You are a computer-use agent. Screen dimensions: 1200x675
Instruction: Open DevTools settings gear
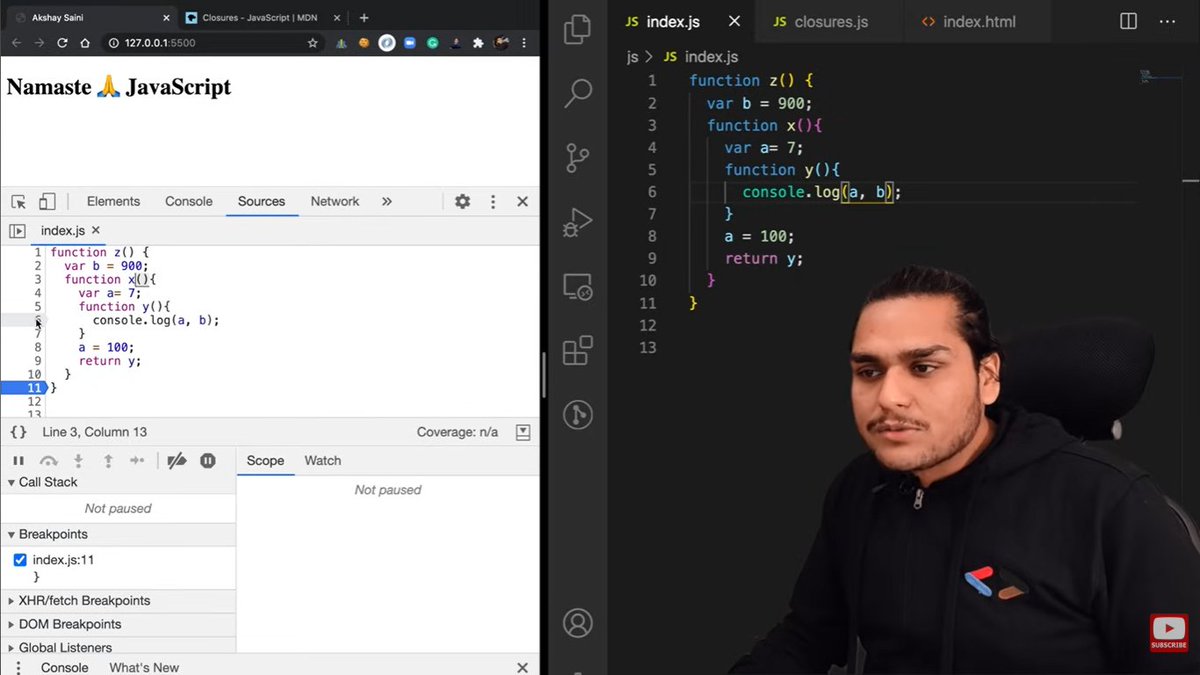point(462,201)
